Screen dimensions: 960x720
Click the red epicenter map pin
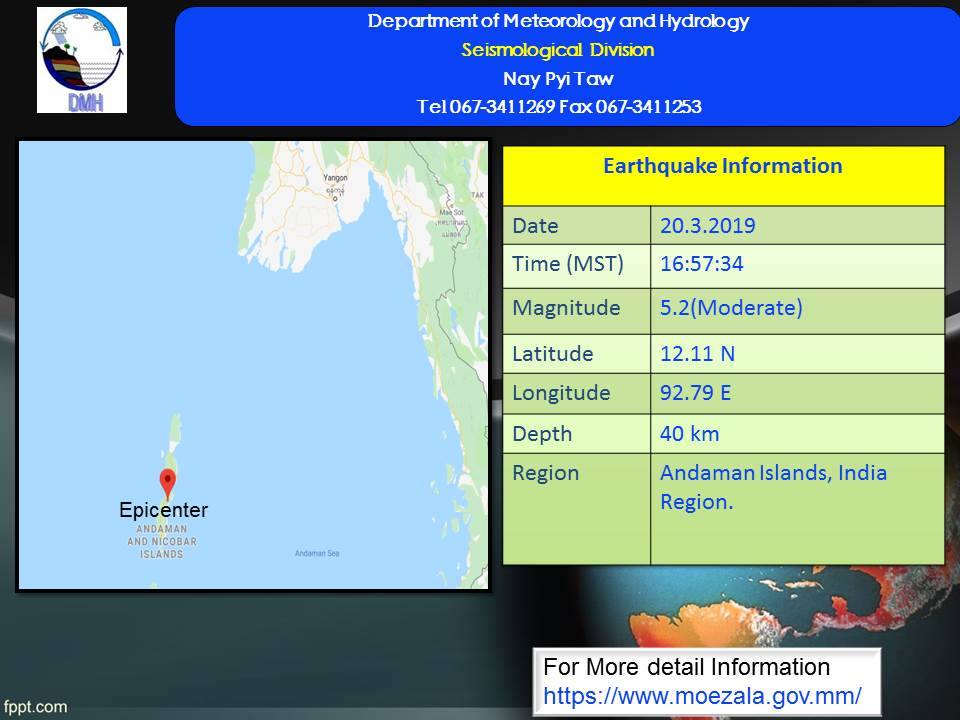tap(167, 481)
